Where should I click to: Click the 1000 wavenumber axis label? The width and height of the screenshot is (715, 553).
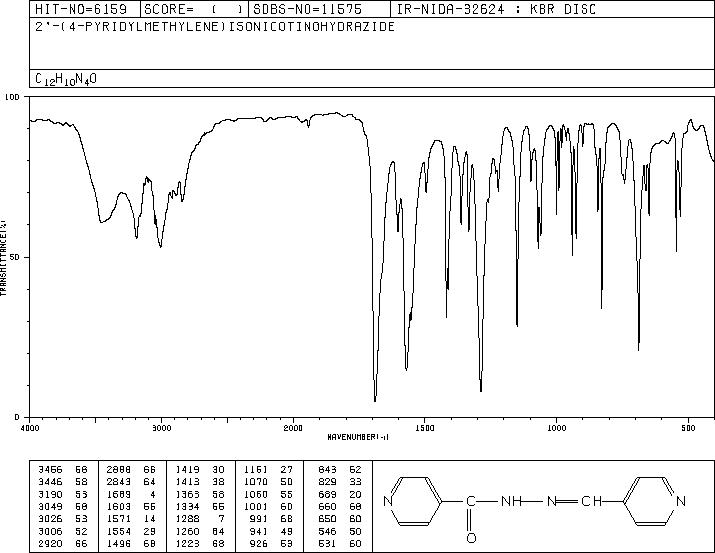pos(556,427)
